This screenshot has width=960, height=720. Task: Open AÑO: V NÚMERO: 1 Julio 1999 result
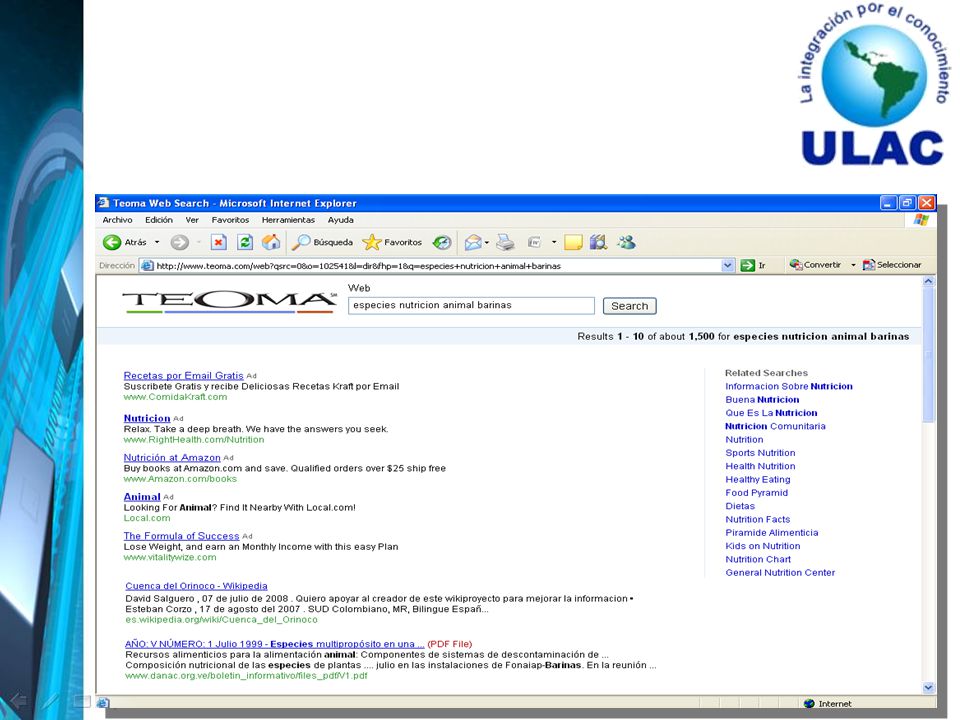click(x=274, y=643)
